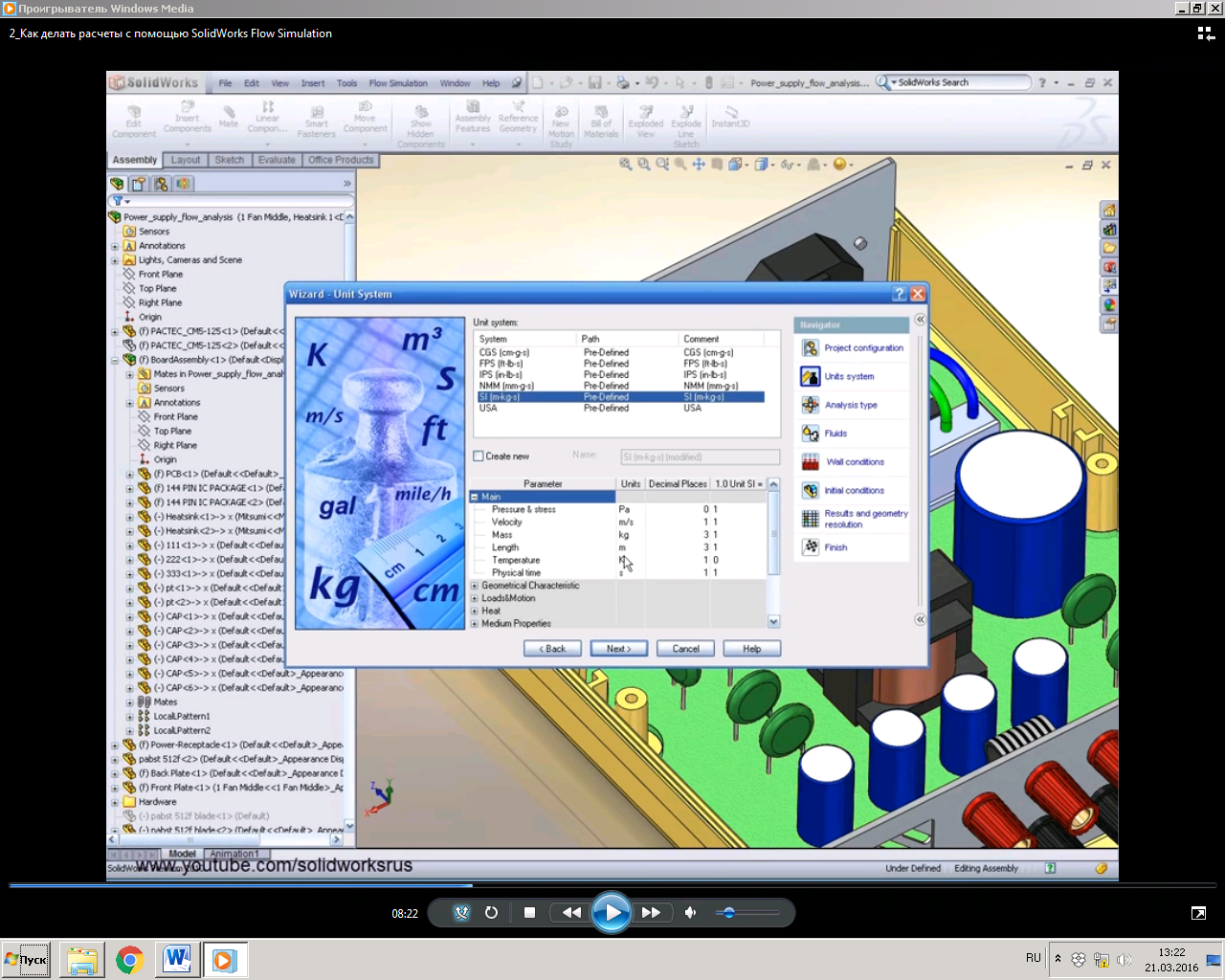The image size is (1225, 980).
Task: Toggle shuffle in media player
Action: pyautogui.click(x=461, y=912)
